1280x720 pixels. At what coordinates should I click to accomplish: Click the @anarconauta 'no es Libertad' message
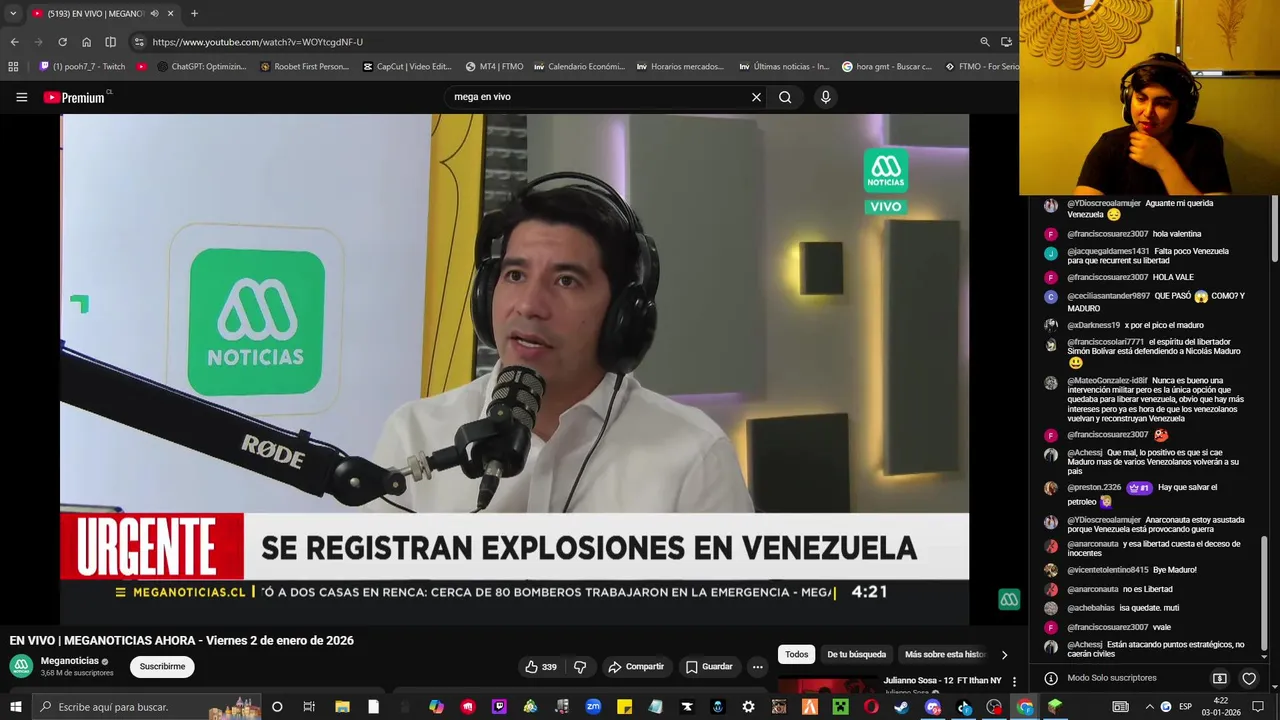[1120, 589]
